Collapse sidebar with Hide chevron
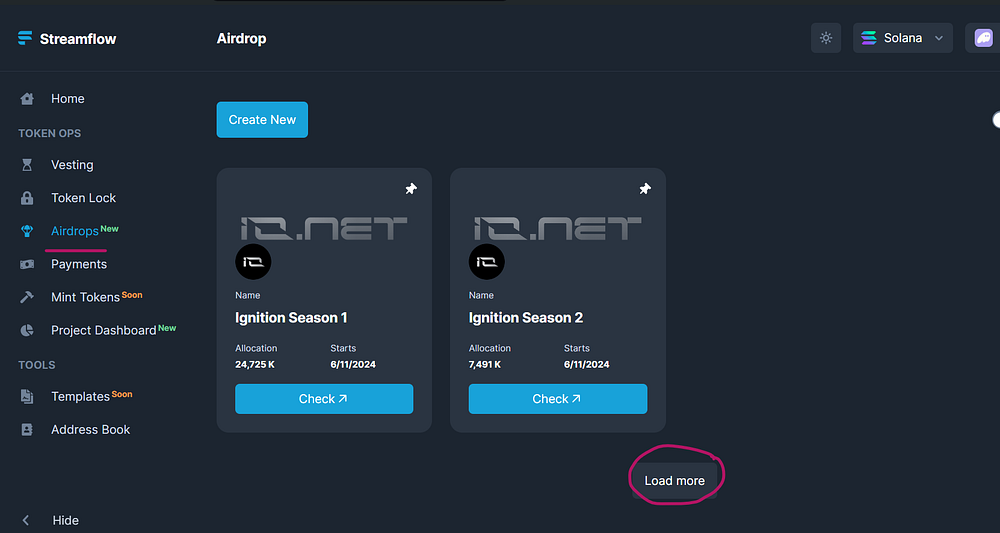 click(26, 520)
